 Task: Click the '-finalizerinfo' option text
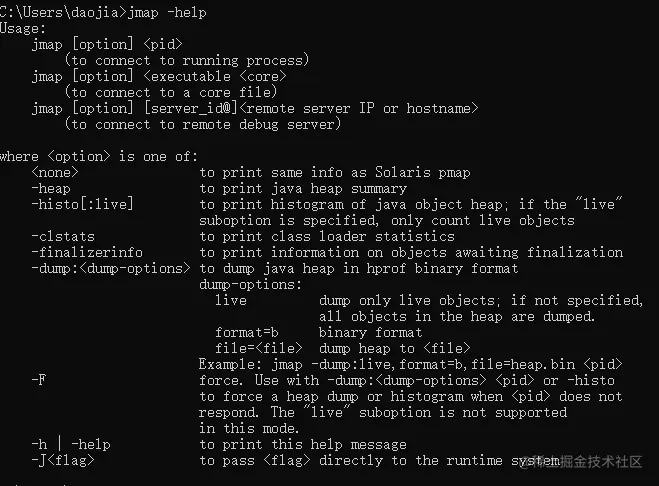87,252
